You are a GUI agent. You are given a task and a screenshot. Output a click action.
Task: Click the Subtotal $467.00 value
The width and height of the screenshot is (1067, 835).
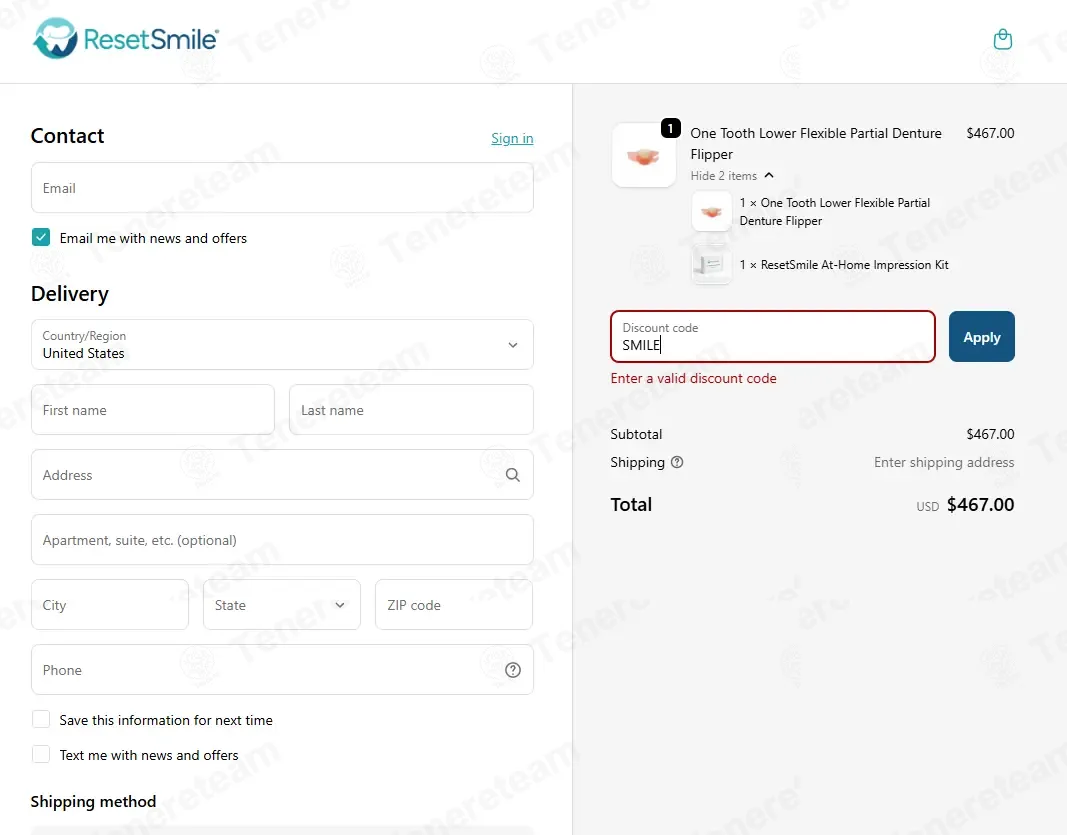[990, 434]
